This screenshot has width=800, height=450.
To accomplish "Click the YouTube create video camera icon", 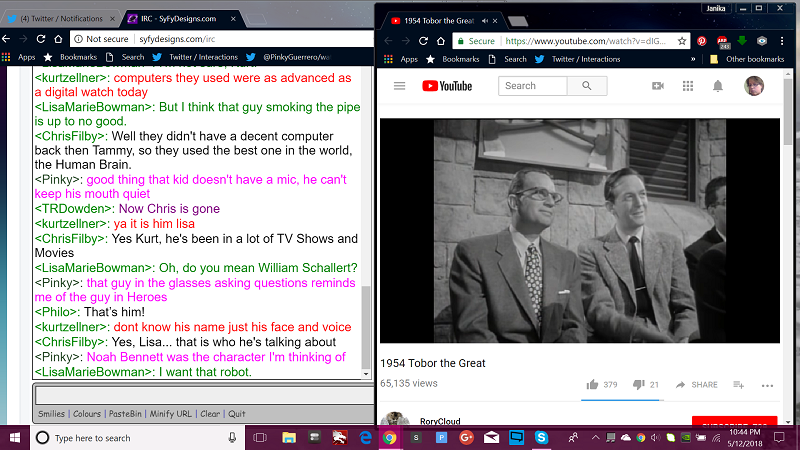I will point(658,86).
